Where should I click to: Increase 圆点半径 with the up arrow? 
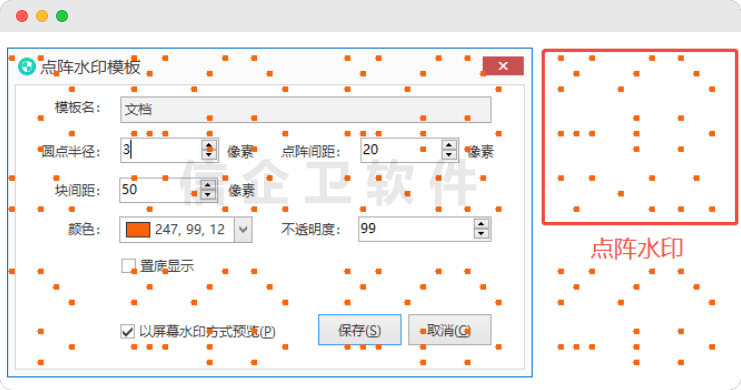click(209, 145)
